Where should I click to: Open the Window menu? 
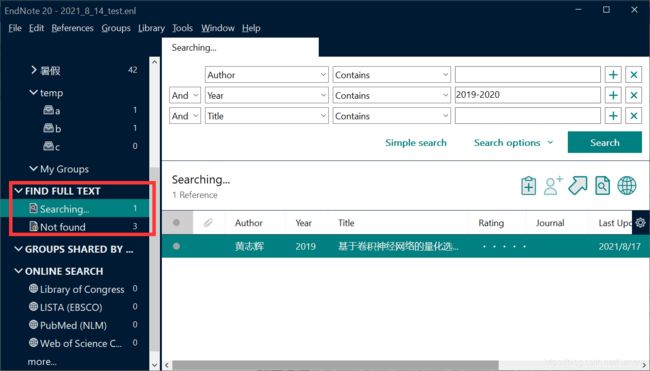point(218,28)
